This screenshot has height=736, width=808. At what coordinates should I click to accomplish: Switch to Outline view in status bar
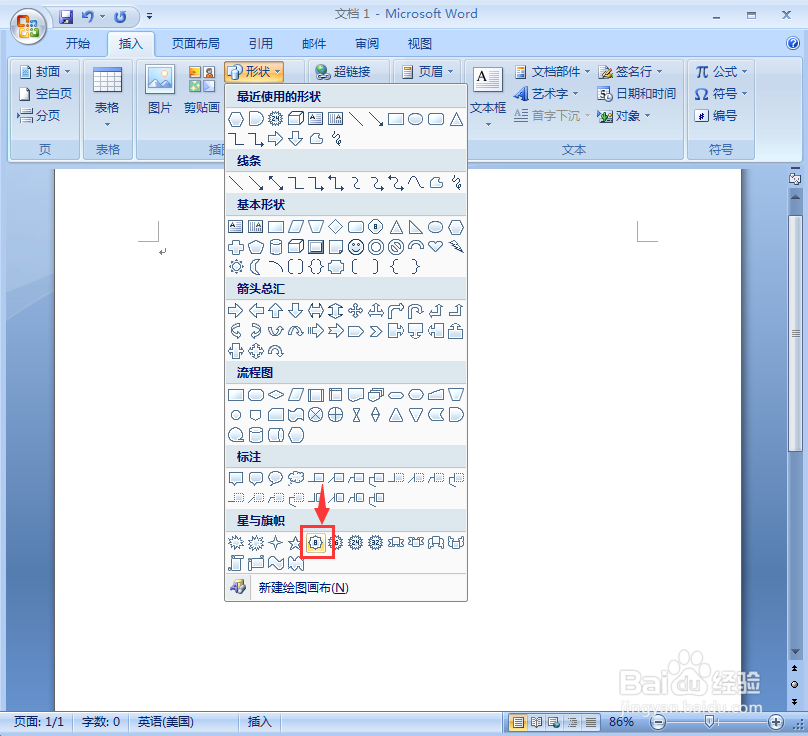[x=573, y=722]
